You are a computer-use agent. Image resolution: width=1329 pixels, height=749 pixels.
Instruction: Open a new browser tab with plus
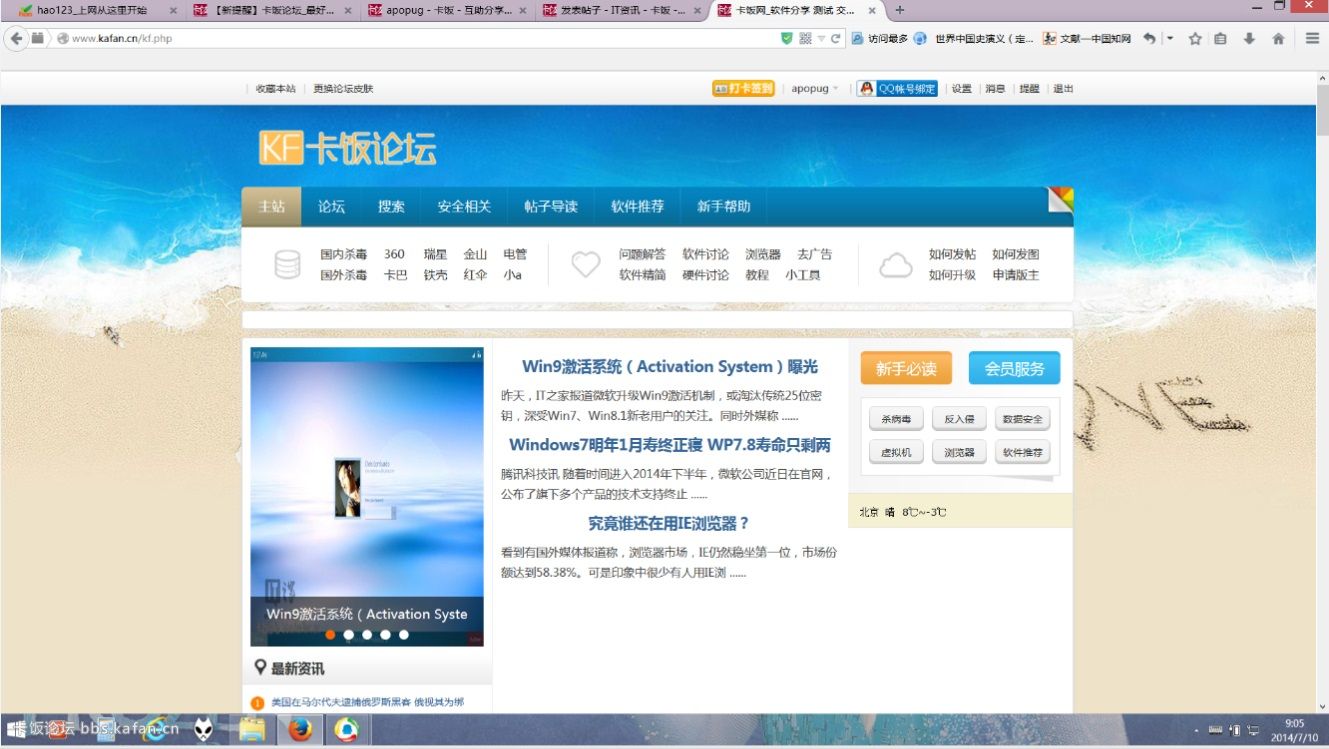(900, 10)
